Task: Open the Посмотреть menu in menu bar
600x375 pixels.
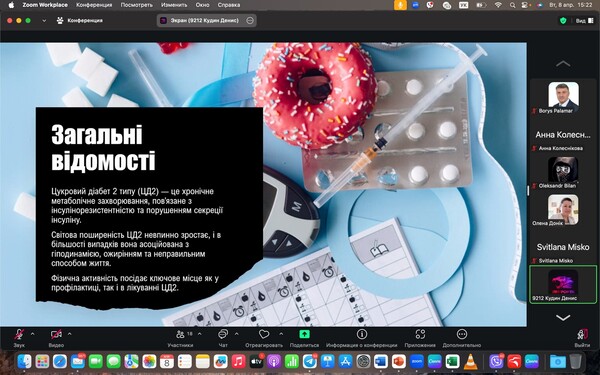Action: [137, 5]
